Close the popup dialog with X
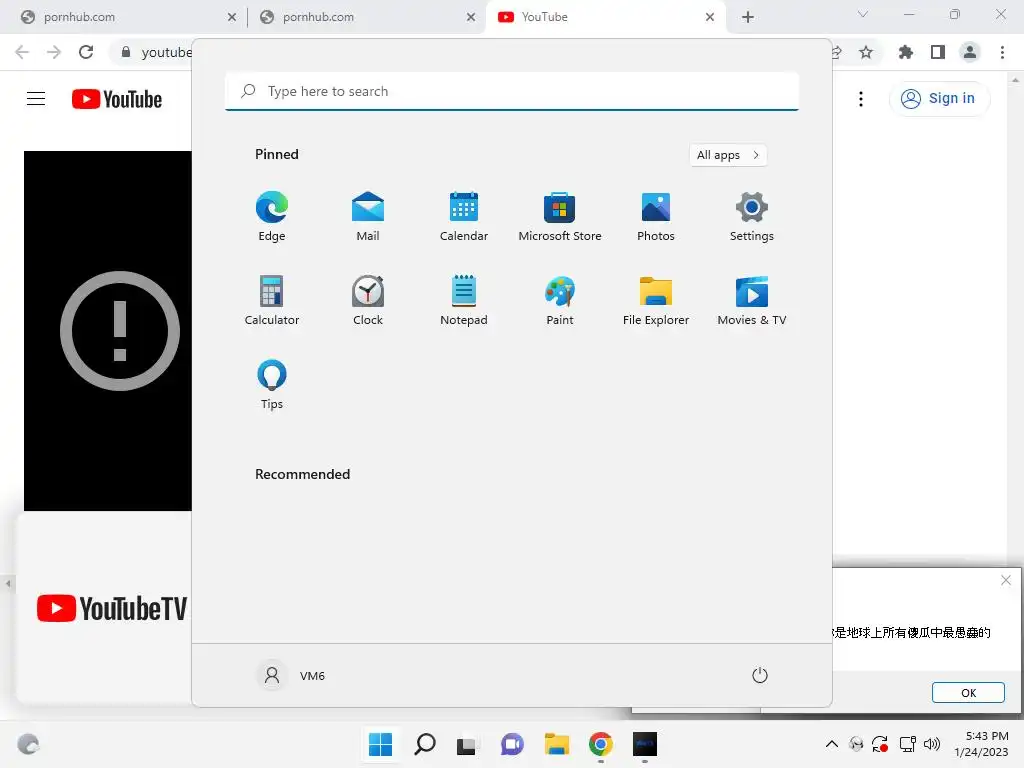This screenshot has height=768, width=1024. 1006,580
